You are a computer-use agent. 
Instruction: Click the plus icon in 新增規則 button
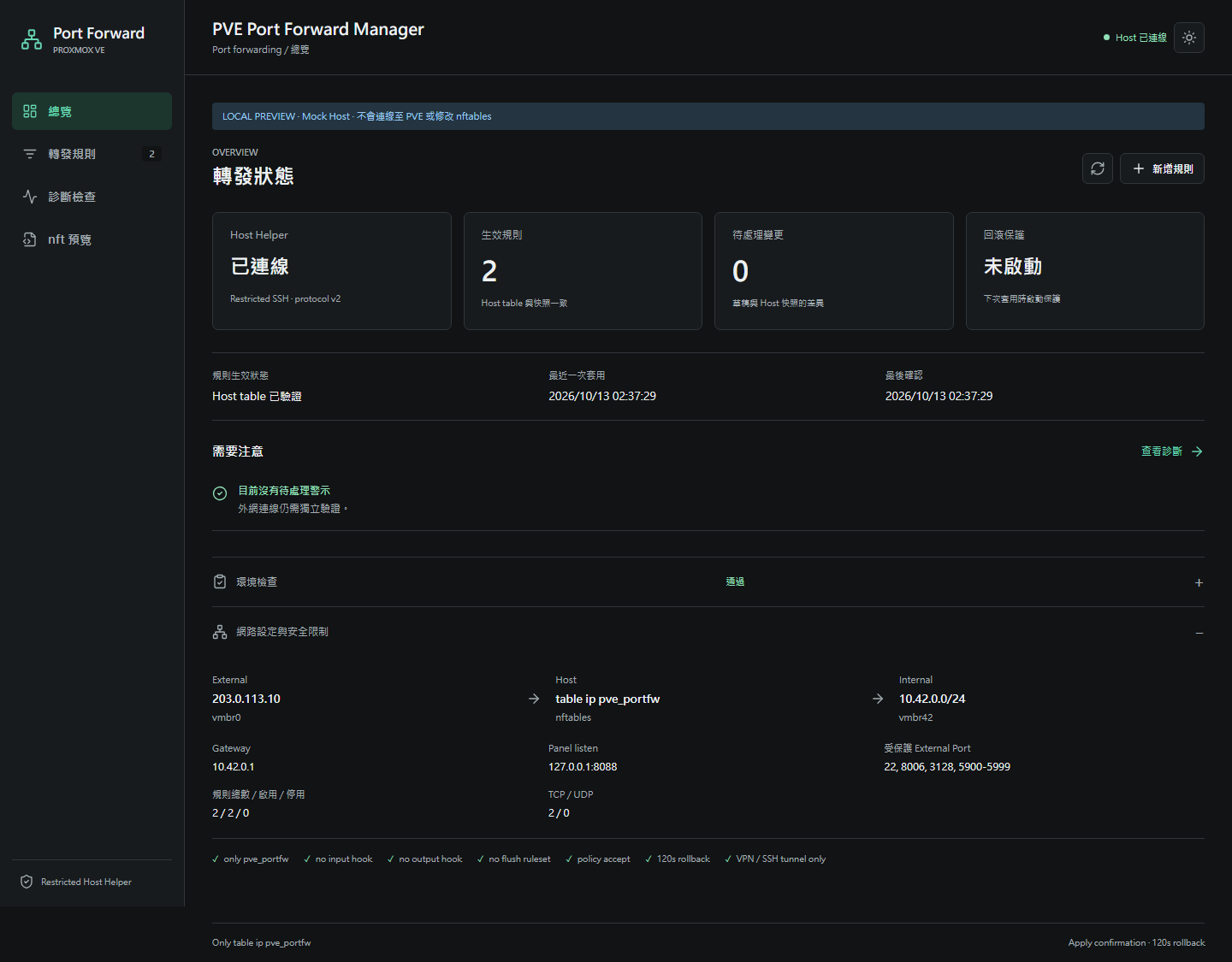[1139, 168]
